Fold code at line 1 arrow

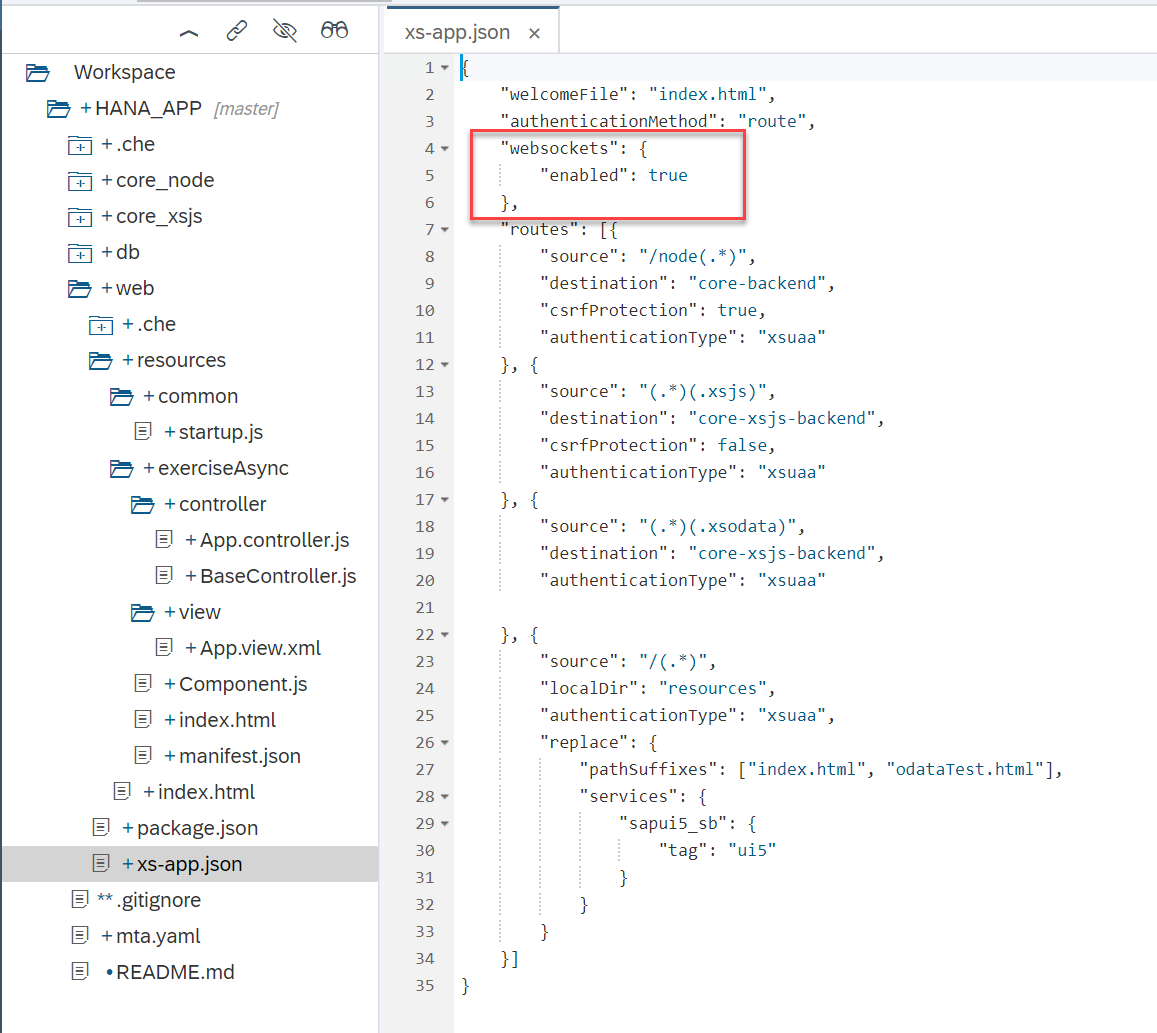pos(444,68)
